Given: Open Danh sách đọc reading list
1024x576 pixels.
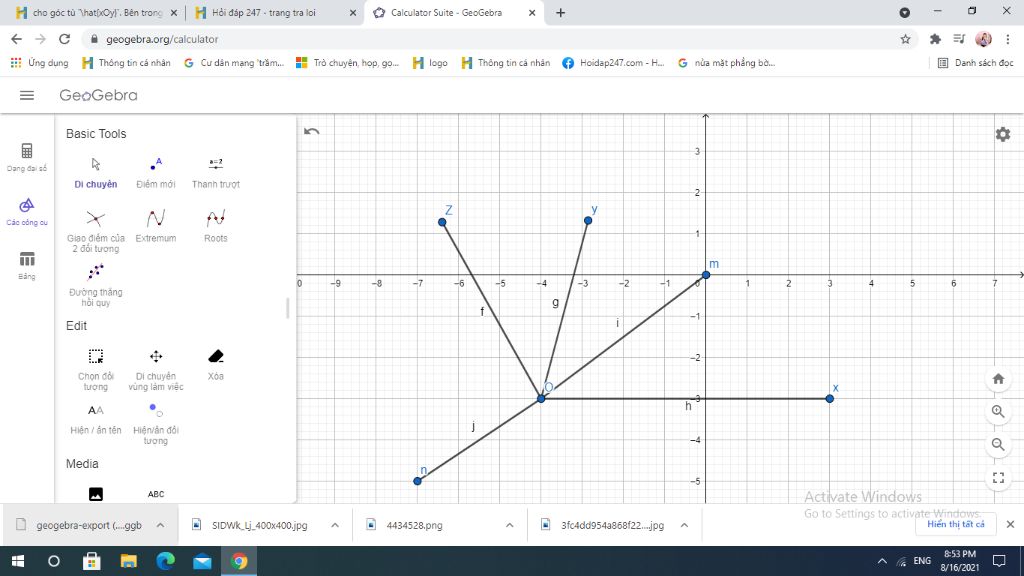Looking at the screenshot, I should (975, 63).
